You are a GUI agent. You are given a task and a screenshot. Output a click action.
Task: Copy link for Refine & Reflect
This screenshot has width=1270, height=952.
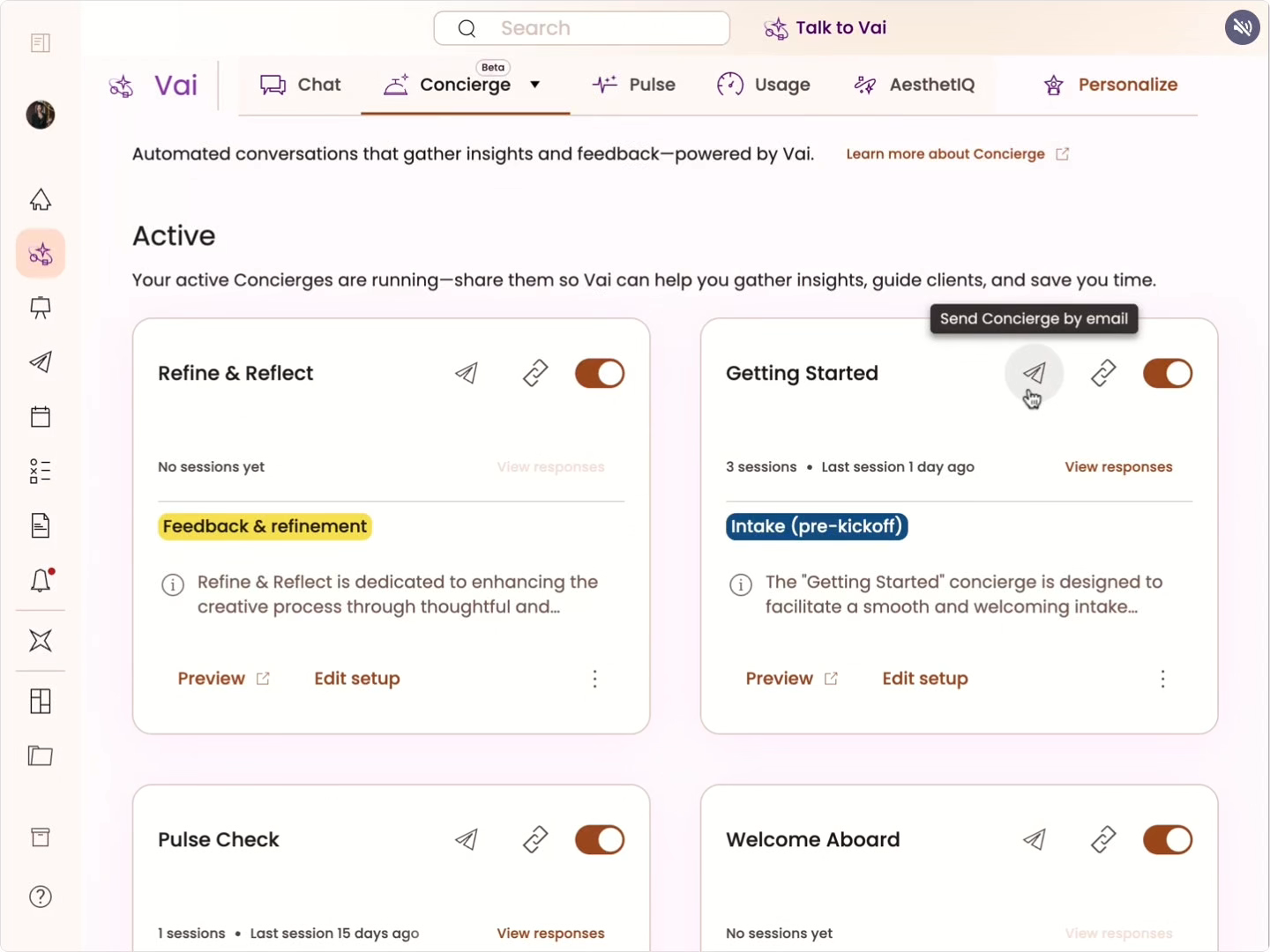535,374
